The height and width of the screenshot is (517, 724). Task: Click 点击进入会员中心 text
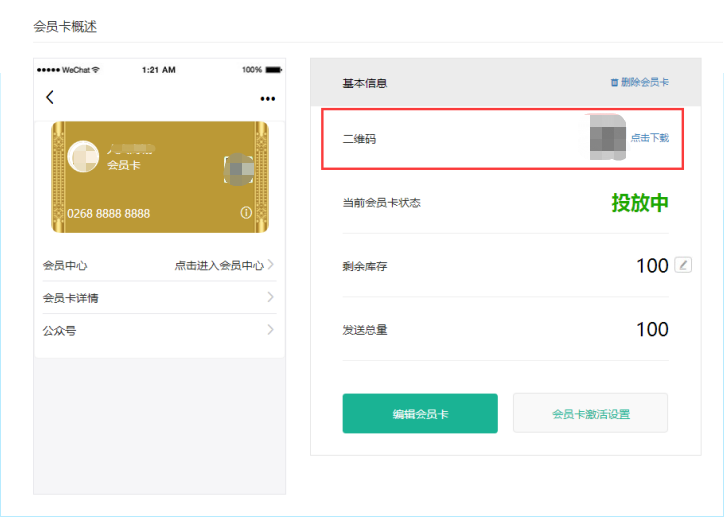click(x=219, y=266)
